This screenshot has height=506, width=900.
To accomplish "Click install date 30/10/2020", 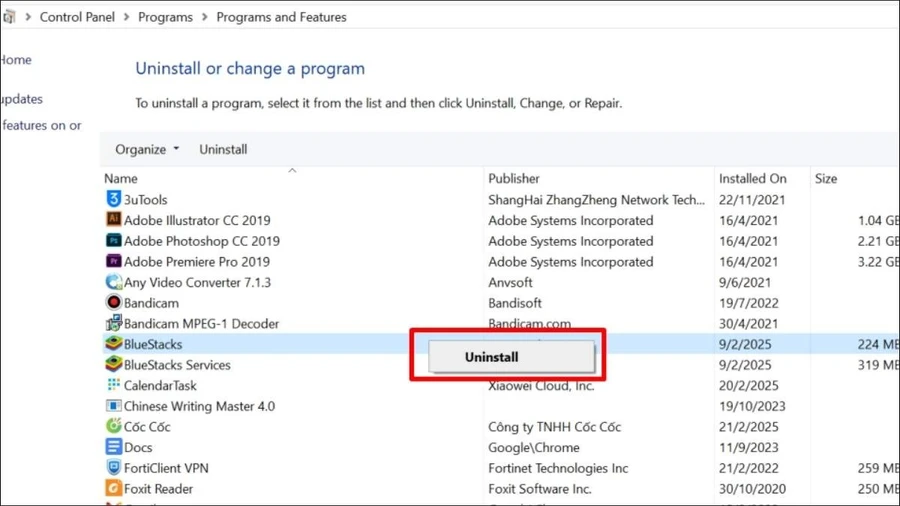I will (752, 489).
